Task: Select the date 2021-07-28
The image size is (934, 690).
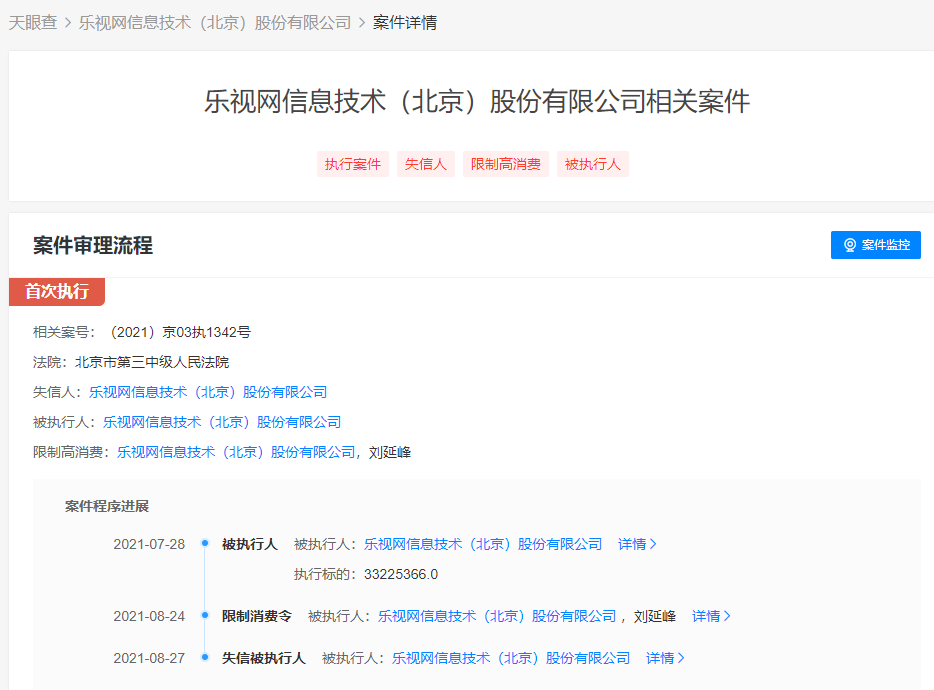Action: [149, 544]
